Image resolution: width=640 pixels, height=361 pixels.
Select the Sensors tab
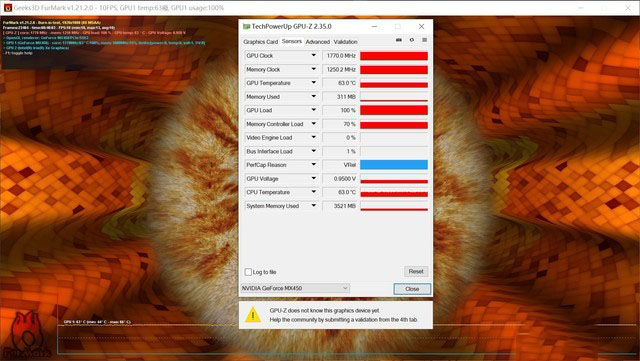pos(291,41)
